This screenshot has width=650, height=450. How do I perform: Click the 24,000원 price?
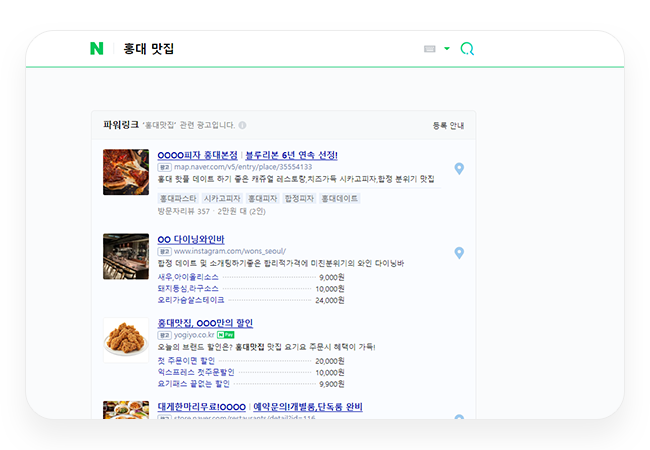click(x=330, y=300)
